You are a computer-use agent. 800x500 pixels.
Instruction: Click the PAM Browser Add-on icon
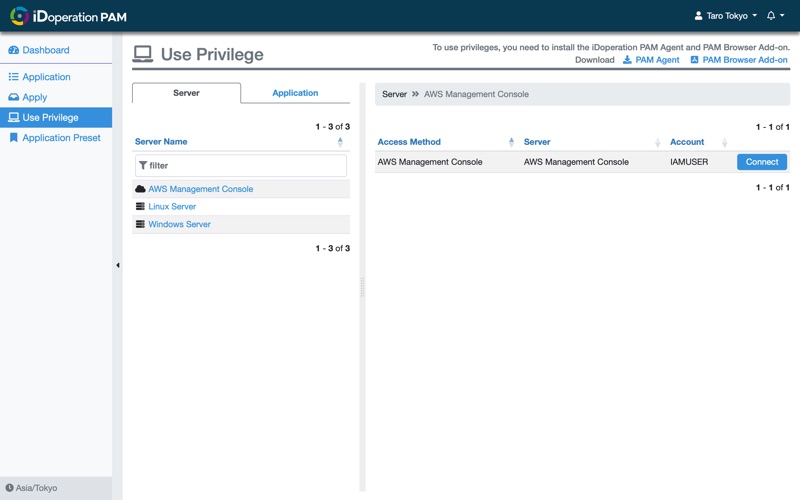[x=694, y=60]
